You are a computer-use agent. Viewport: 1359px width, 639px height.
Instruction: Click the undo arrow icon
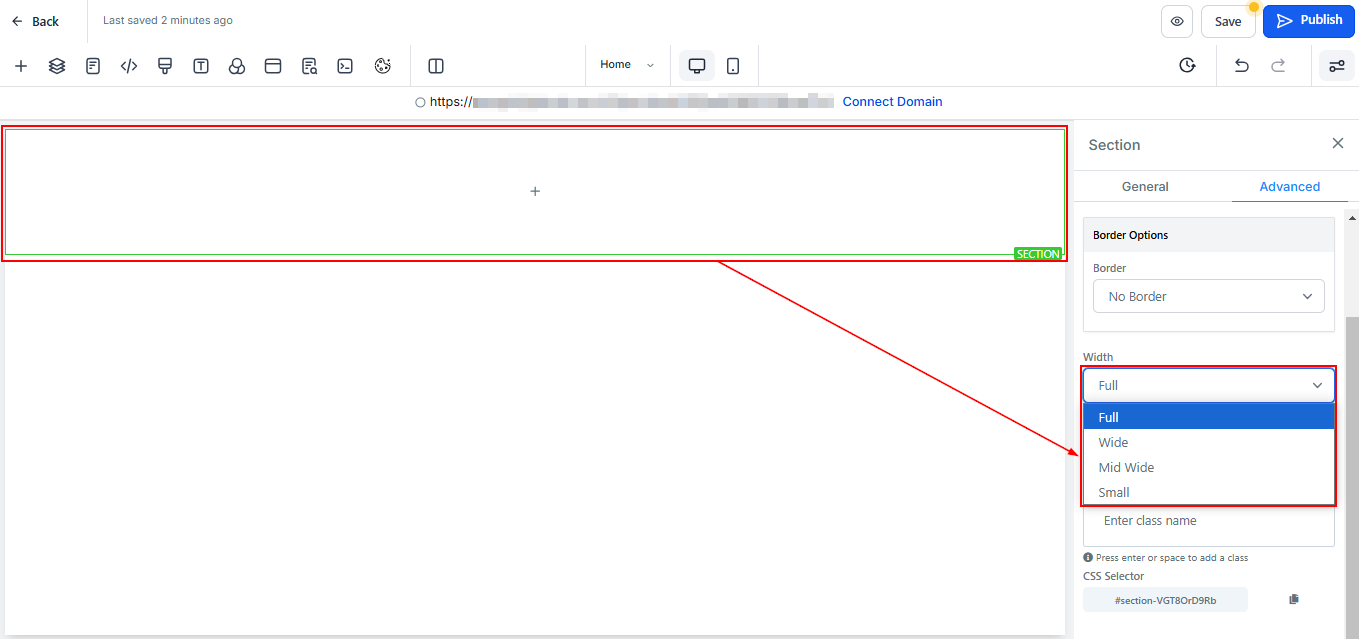pyautogui.click(x=1241, y=66)
